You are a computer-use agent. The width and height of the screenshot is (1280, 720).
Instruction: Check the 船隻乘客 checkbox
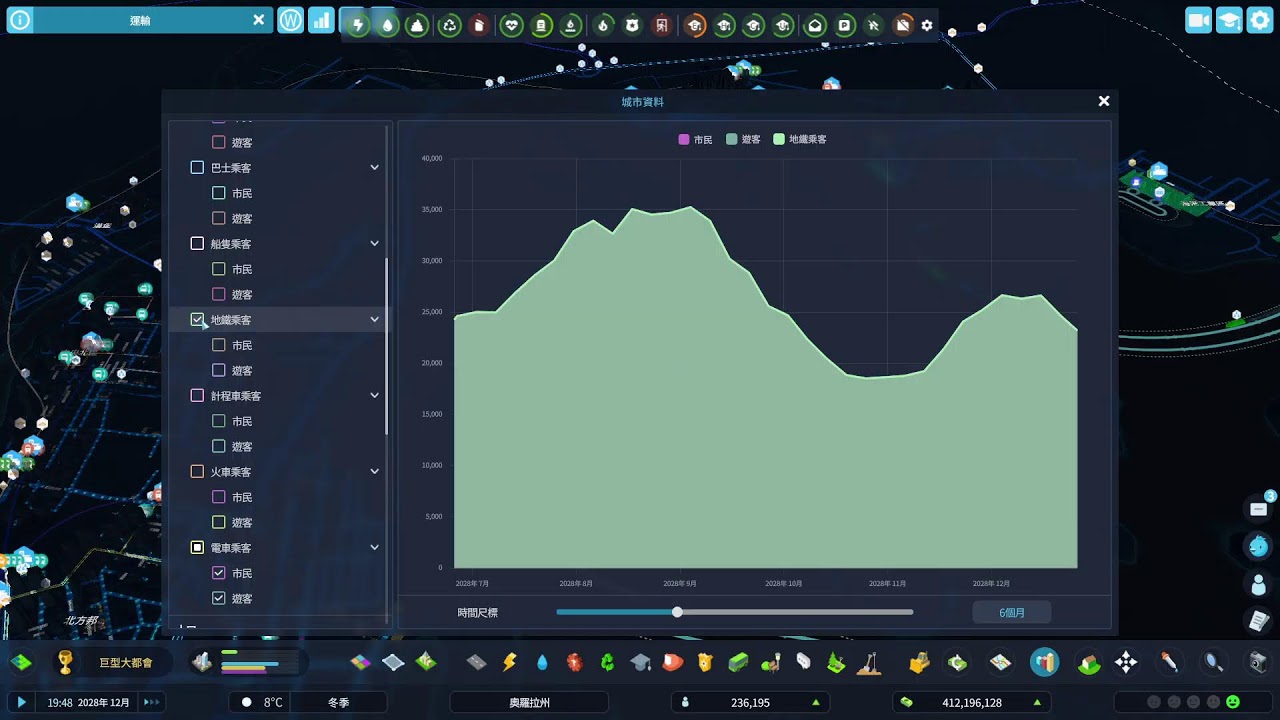197,244
